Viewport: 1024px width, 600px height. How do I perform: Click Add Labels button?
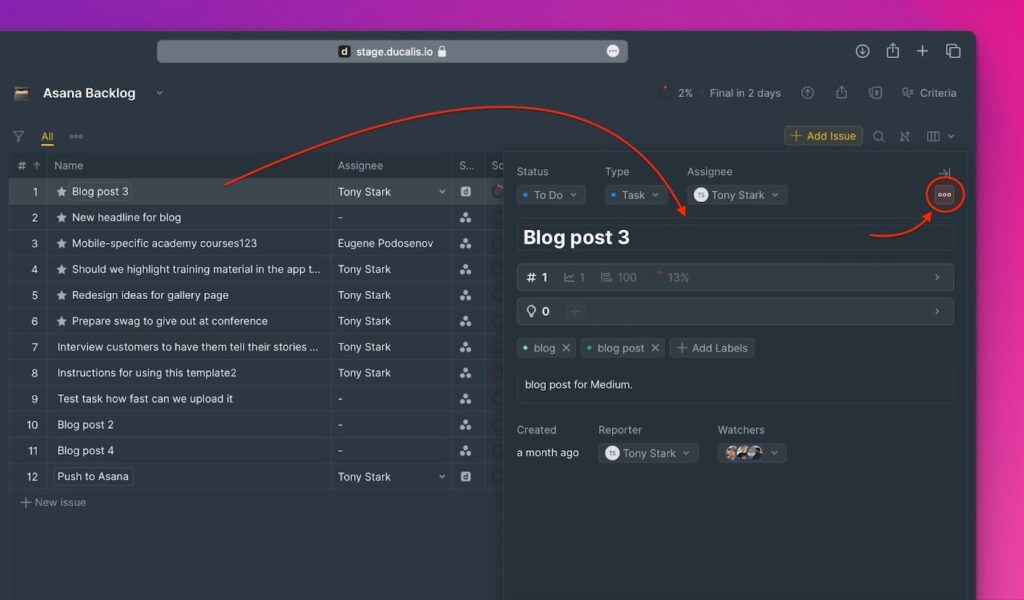click(712, 348)
